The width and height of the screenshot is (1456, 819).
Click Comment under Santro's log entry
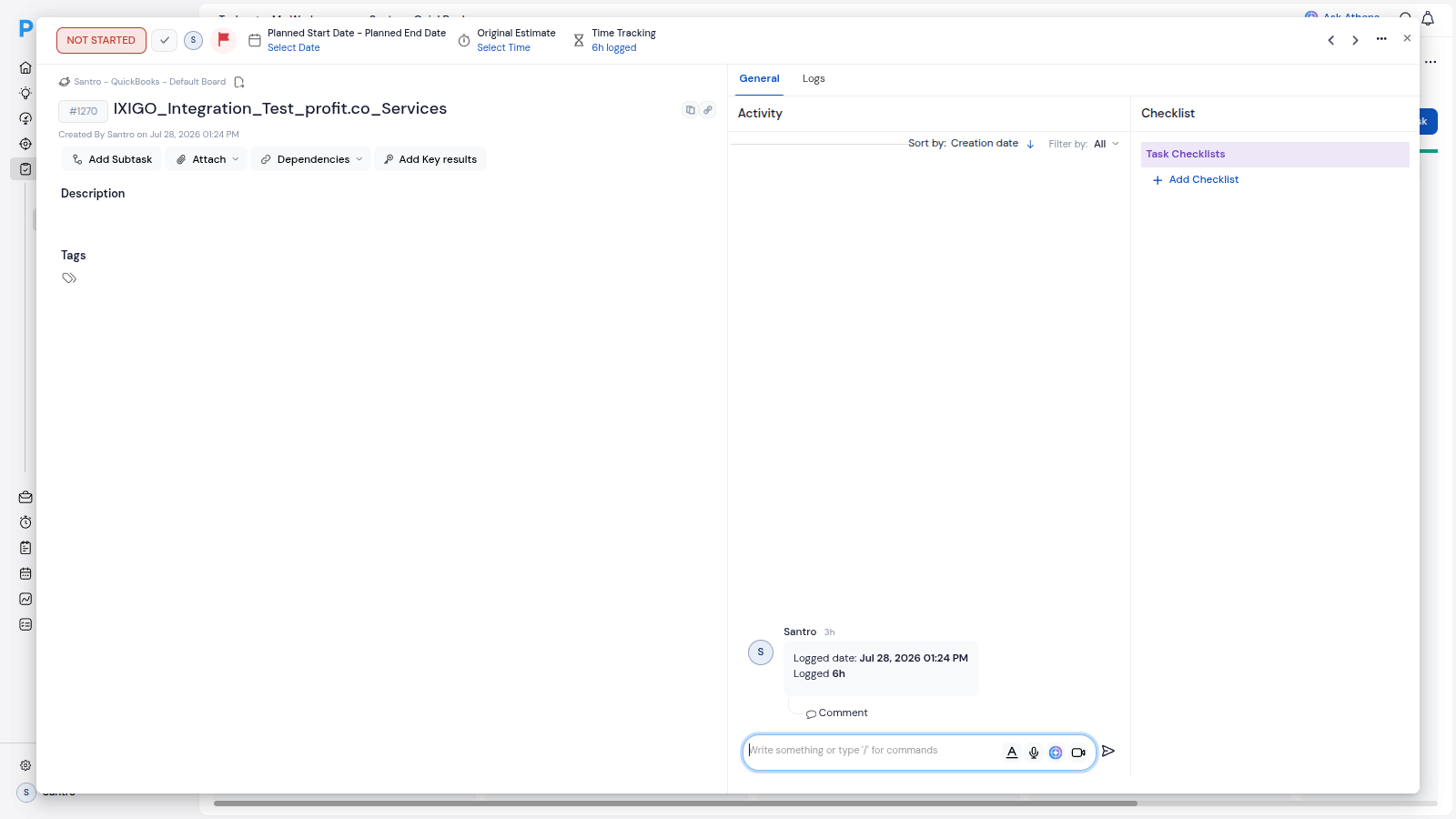coord(837,713)
